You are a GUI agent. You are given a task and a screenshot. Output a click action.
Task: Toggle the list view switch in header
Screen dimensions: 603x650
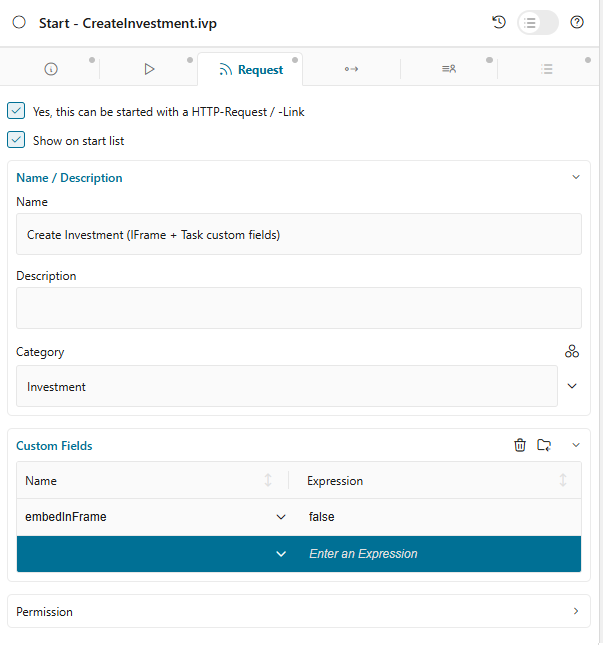pyautogui.click(x=537, y=22)
